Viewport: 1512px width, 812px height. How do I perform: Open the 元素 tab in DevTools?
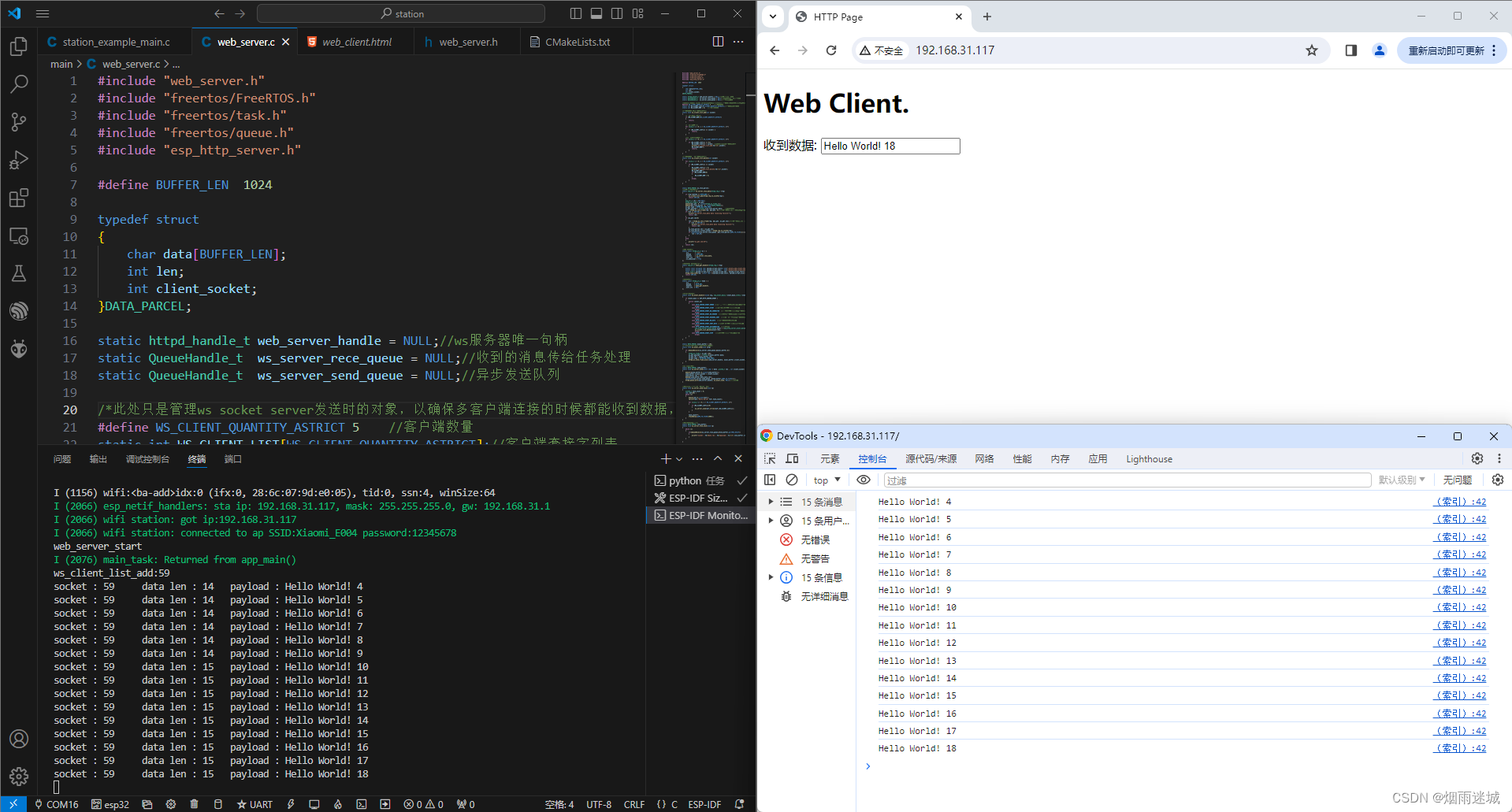tap(830, 458)
